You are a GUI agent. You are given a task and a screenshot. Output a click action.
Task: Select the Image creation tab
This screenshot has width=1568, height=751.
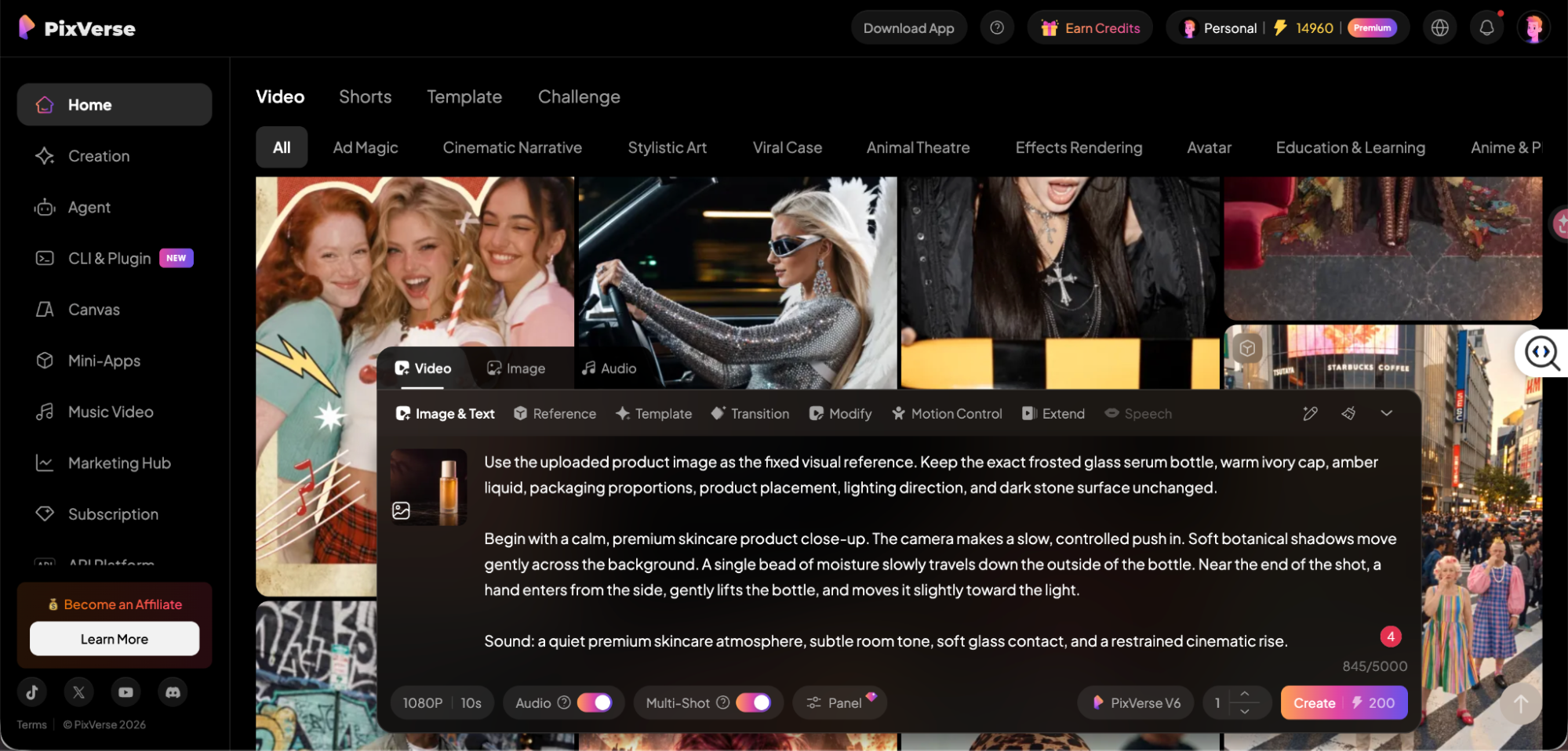click(516, 368)
